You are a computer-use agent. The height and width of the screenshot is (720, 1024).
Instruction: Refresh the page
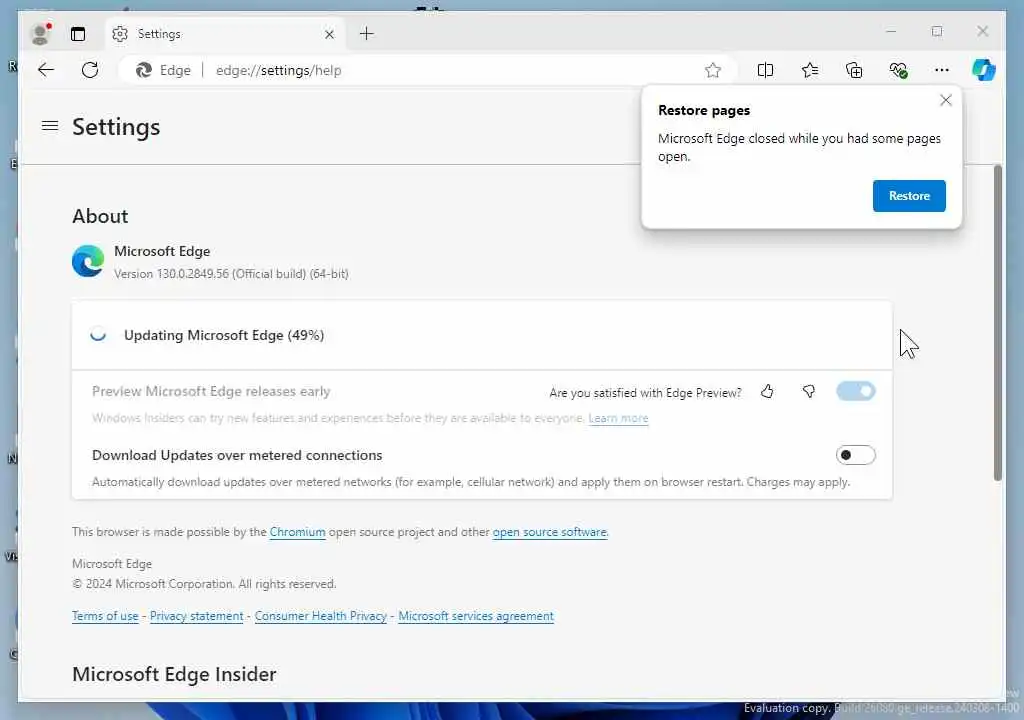(x=90, y=70)
